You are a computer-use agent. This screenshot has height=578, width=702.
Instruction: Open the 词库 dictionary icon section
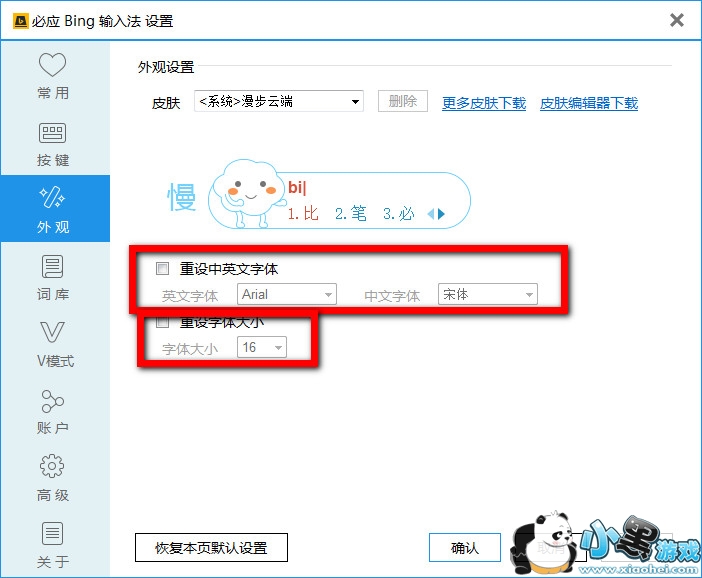52,267
